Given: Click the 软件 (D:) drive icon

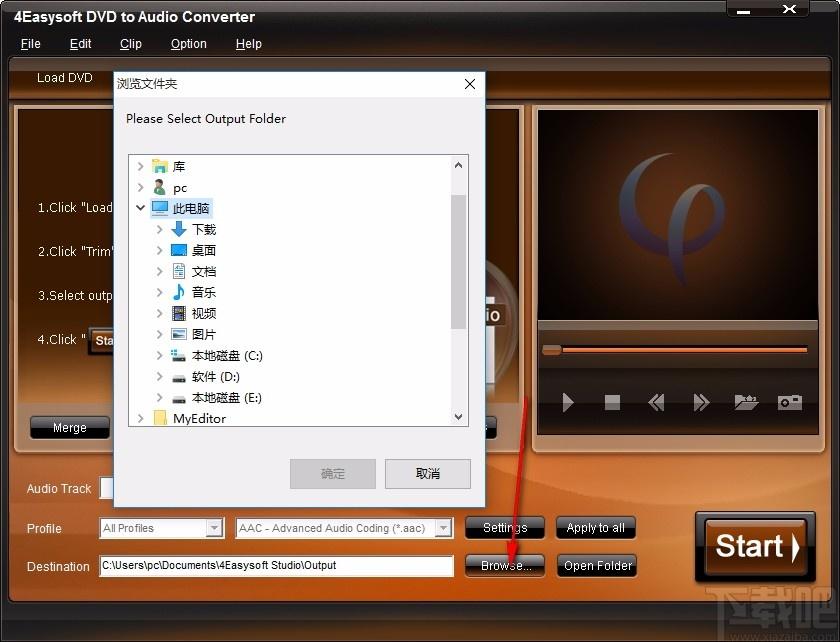Looking at the screenshot, I should tap(179, 378).
